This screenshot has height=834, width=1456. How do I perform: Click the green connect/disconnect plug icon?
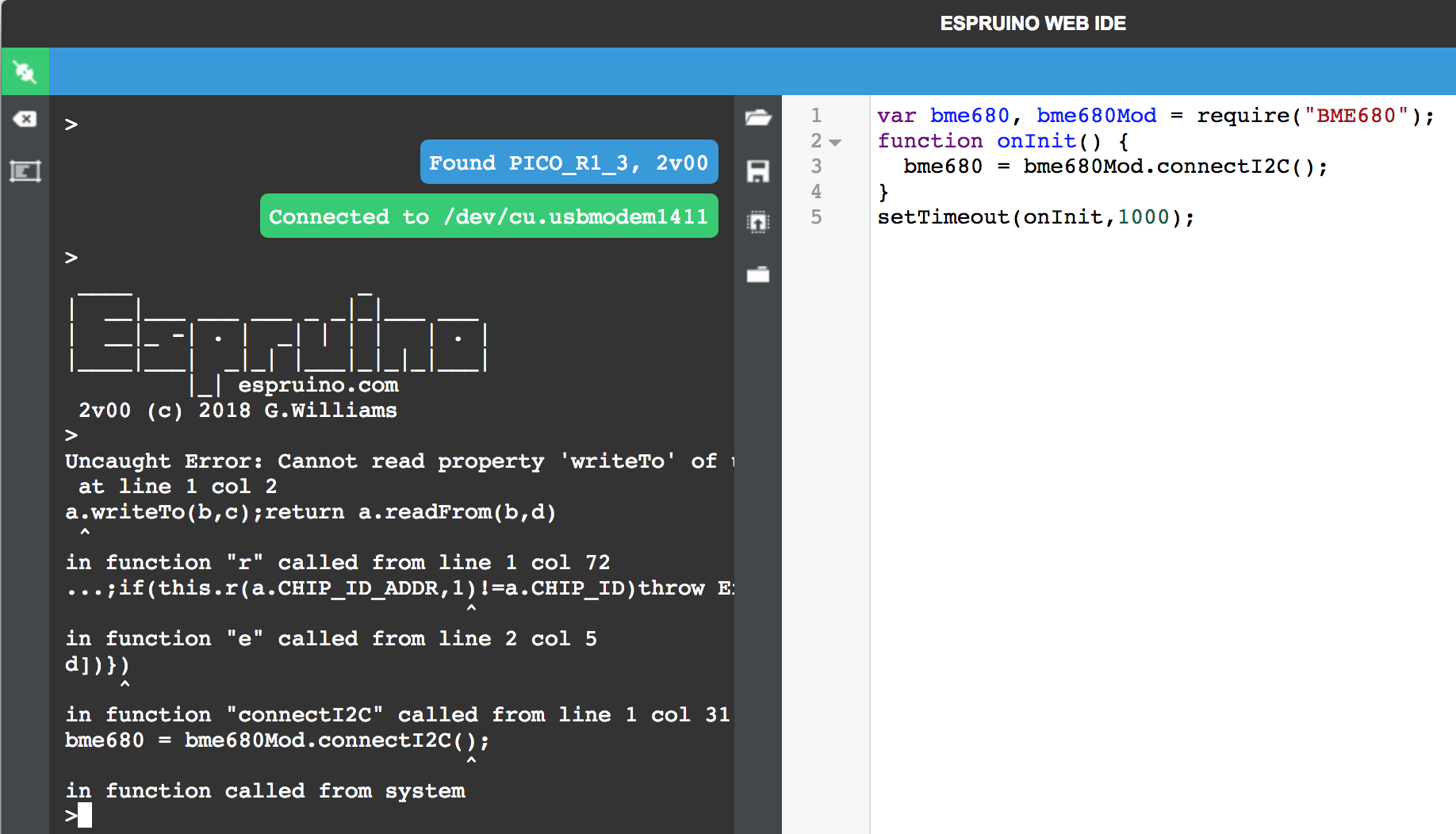[25, 72]
